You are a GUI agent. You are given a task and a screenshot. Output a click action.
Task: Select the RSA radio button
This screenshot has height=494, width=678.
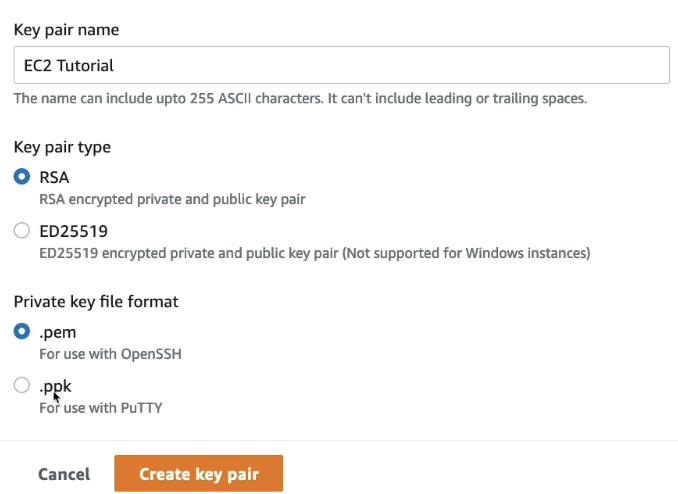(x=22, y=177)
